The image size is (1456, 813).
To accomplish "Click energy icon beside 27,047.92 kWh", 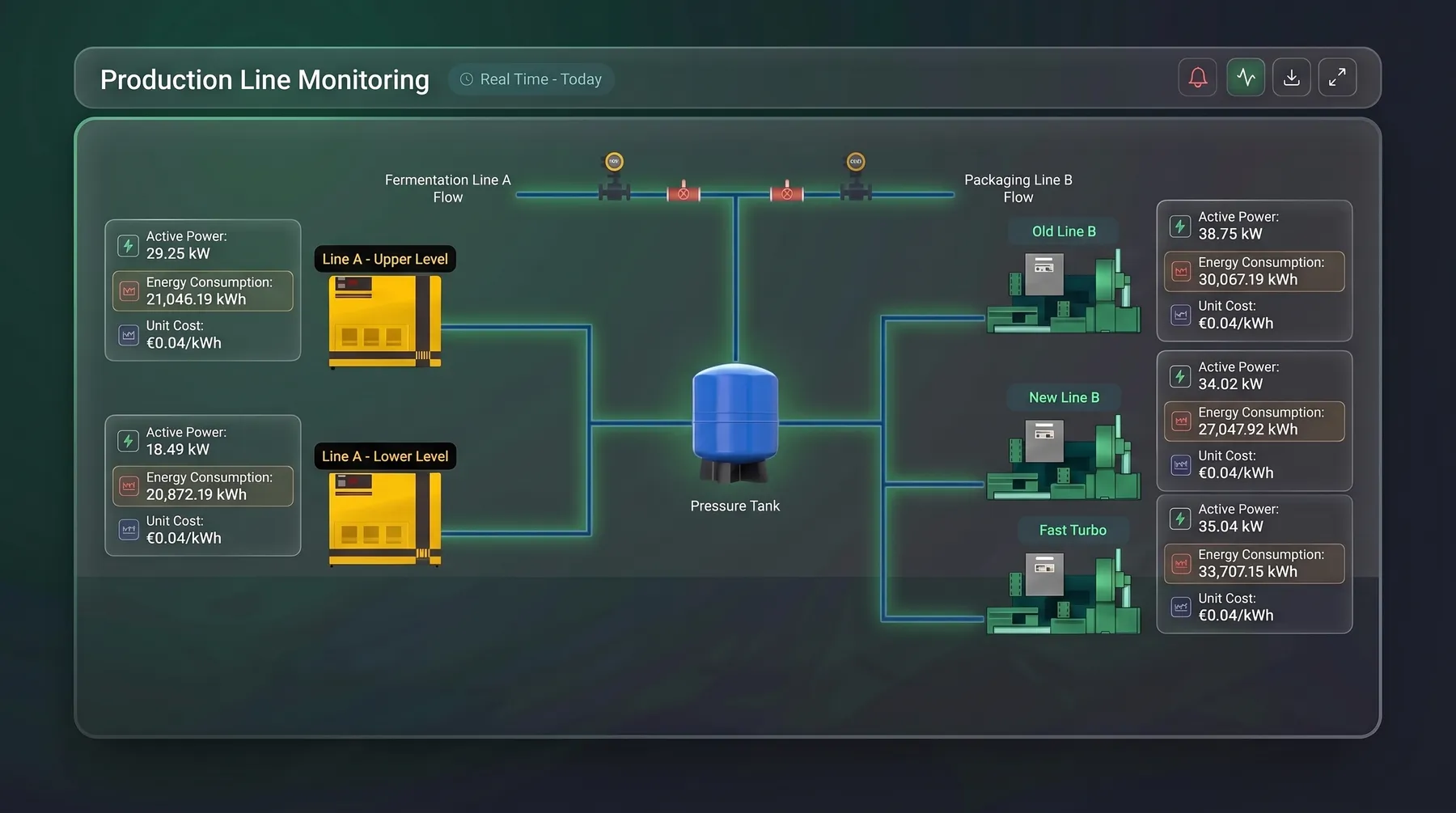I will [x=1181, y=421].
